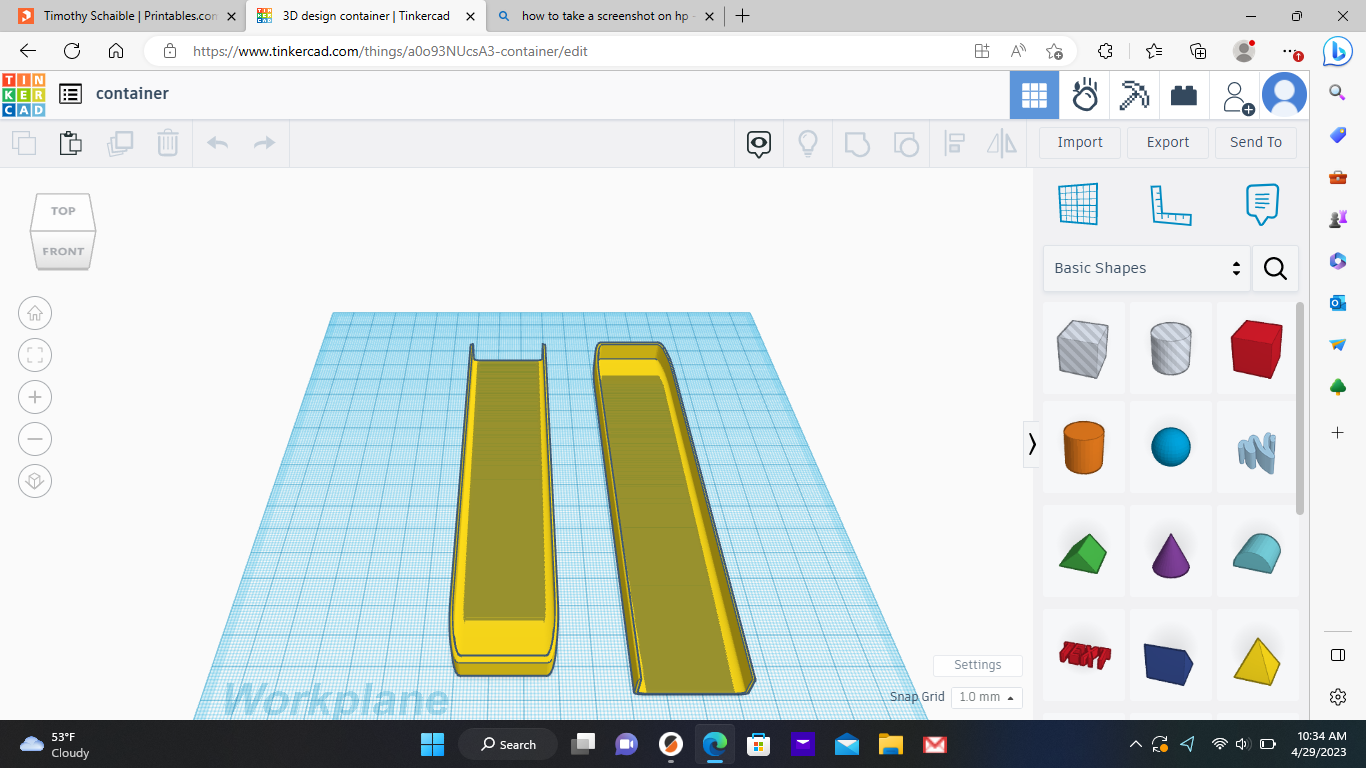This screenshot has width=1366, height=768.
Task: Open the workplane Settings button
Action: pyautogui.click(x=978, y=665)
